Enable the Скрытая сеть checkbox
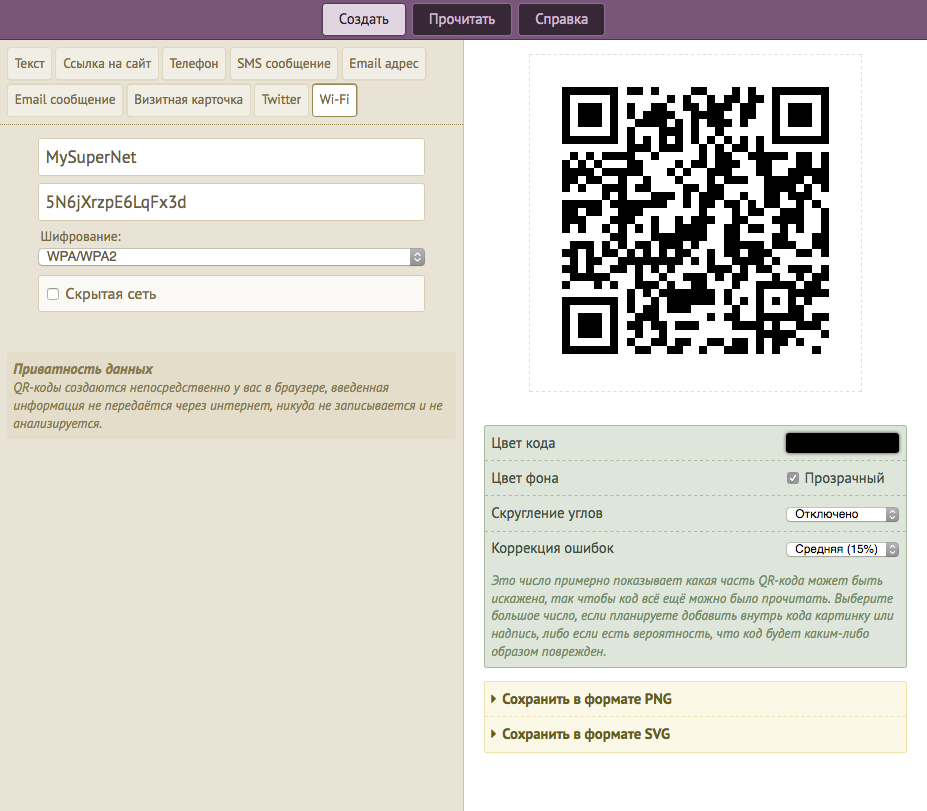927x811 pixels. [53, 294]
